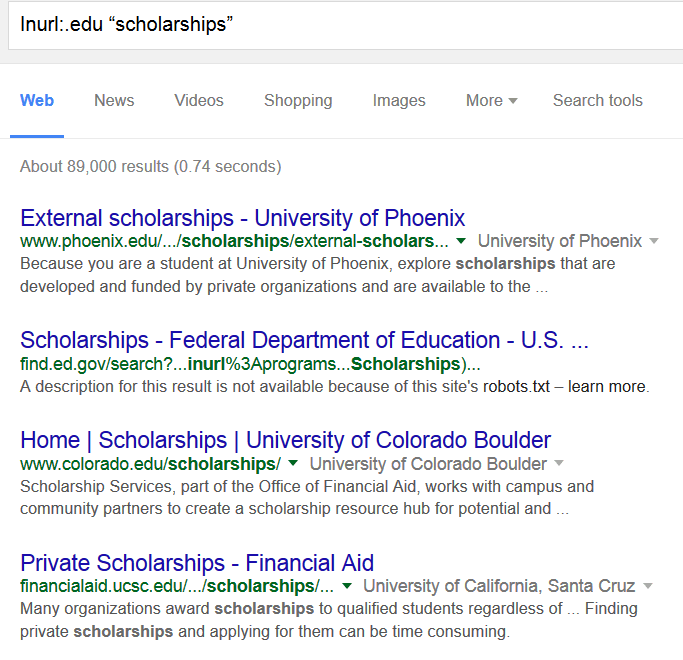Open Scholarships - Federal Department of Education result
This screenshot has width=683, height=660.
tap(304, 340)
